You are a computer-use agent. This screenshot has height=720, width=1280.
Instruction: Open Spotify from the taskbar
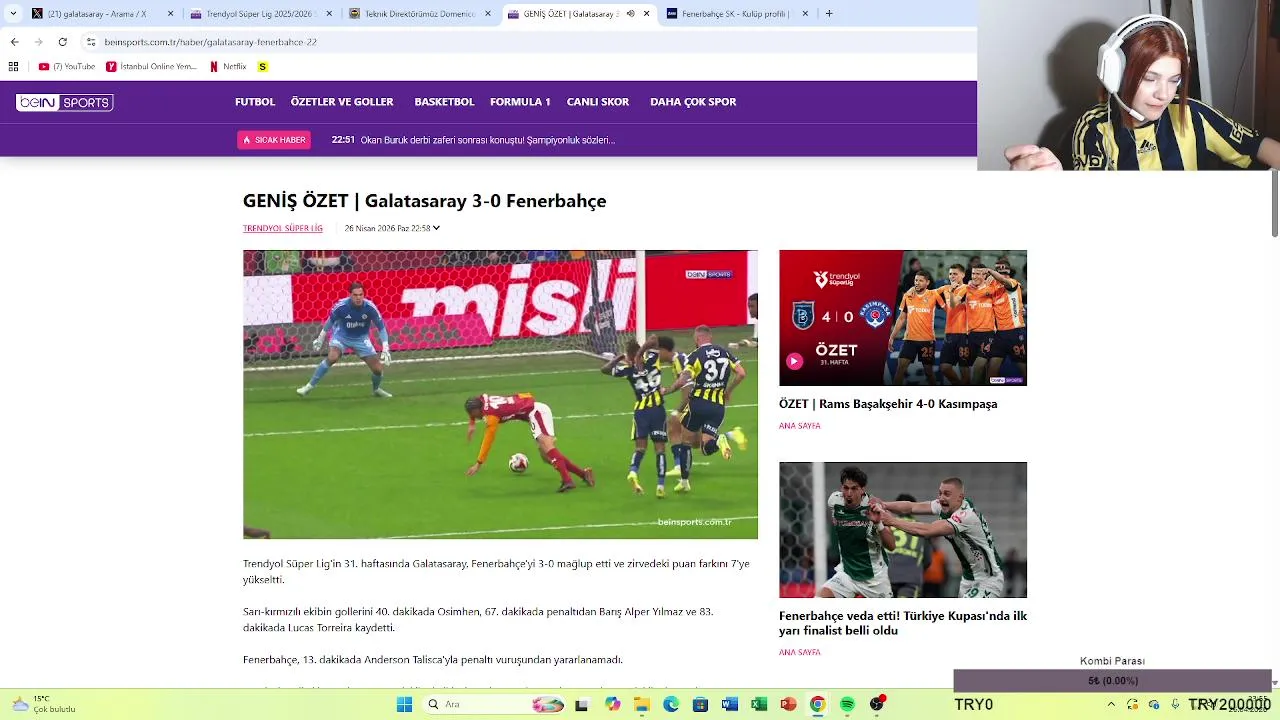pyautogui.click(x=847, y=704)
